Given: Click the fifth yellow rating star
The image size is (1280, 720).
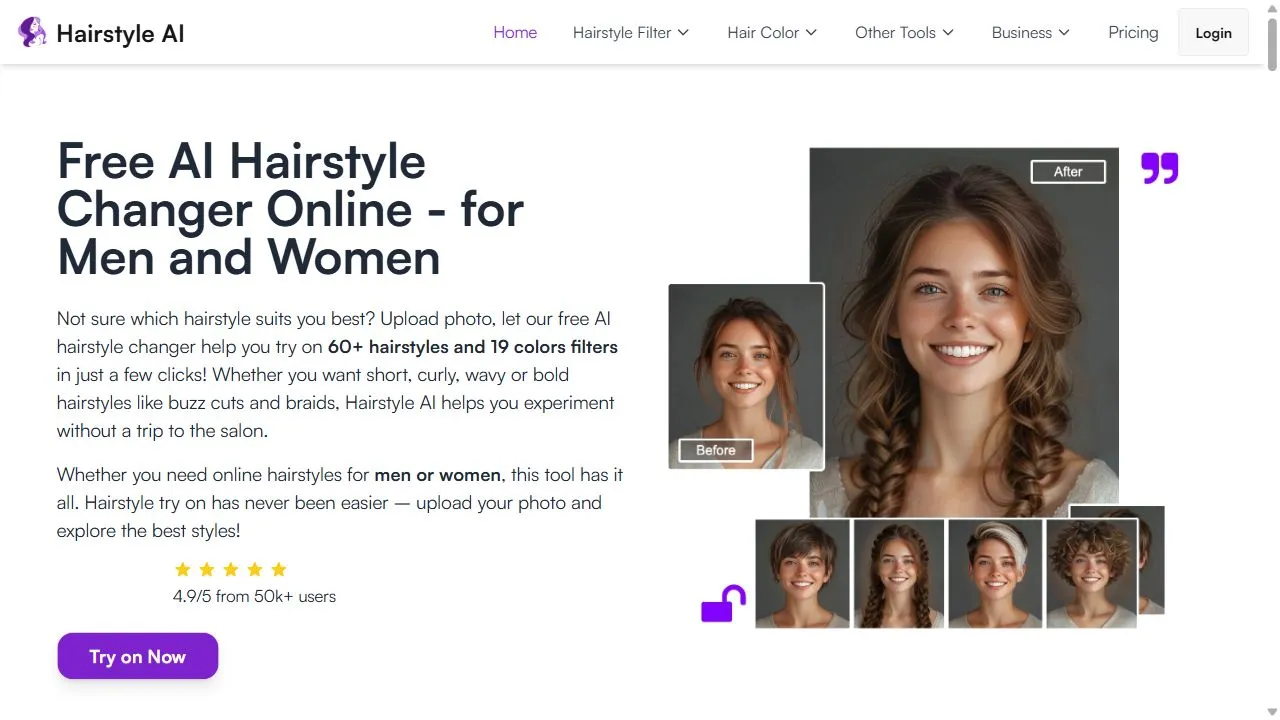Looking at the screenshot, I should pyautogui.click(x=279, y=569).
